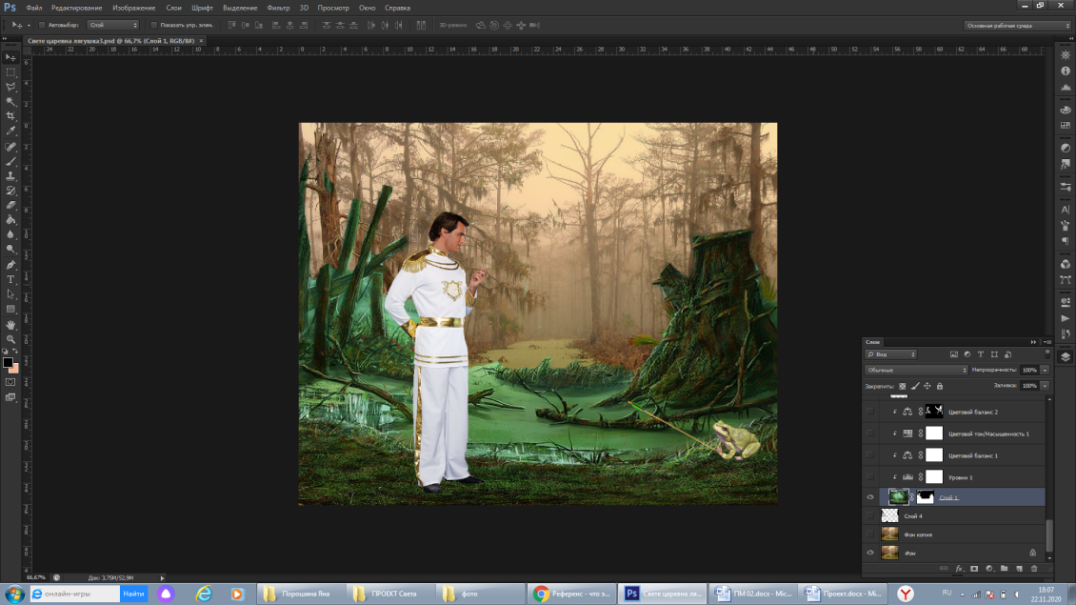Select the Zoom tool
Image resolution: width=1076 pixels, height=605 pixels.
(11, 340)
